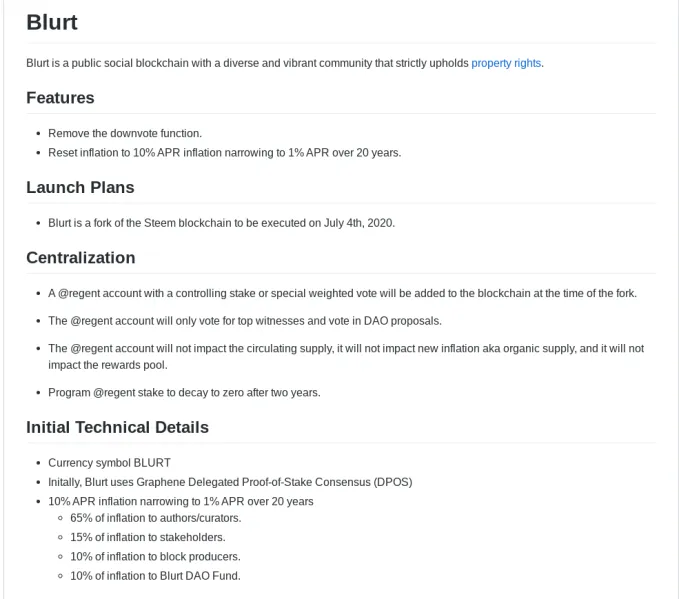This screenshot has height=599, width=679.
Task: Click the DAO proposals voting bullet
Action: click(x=245, y=321)
